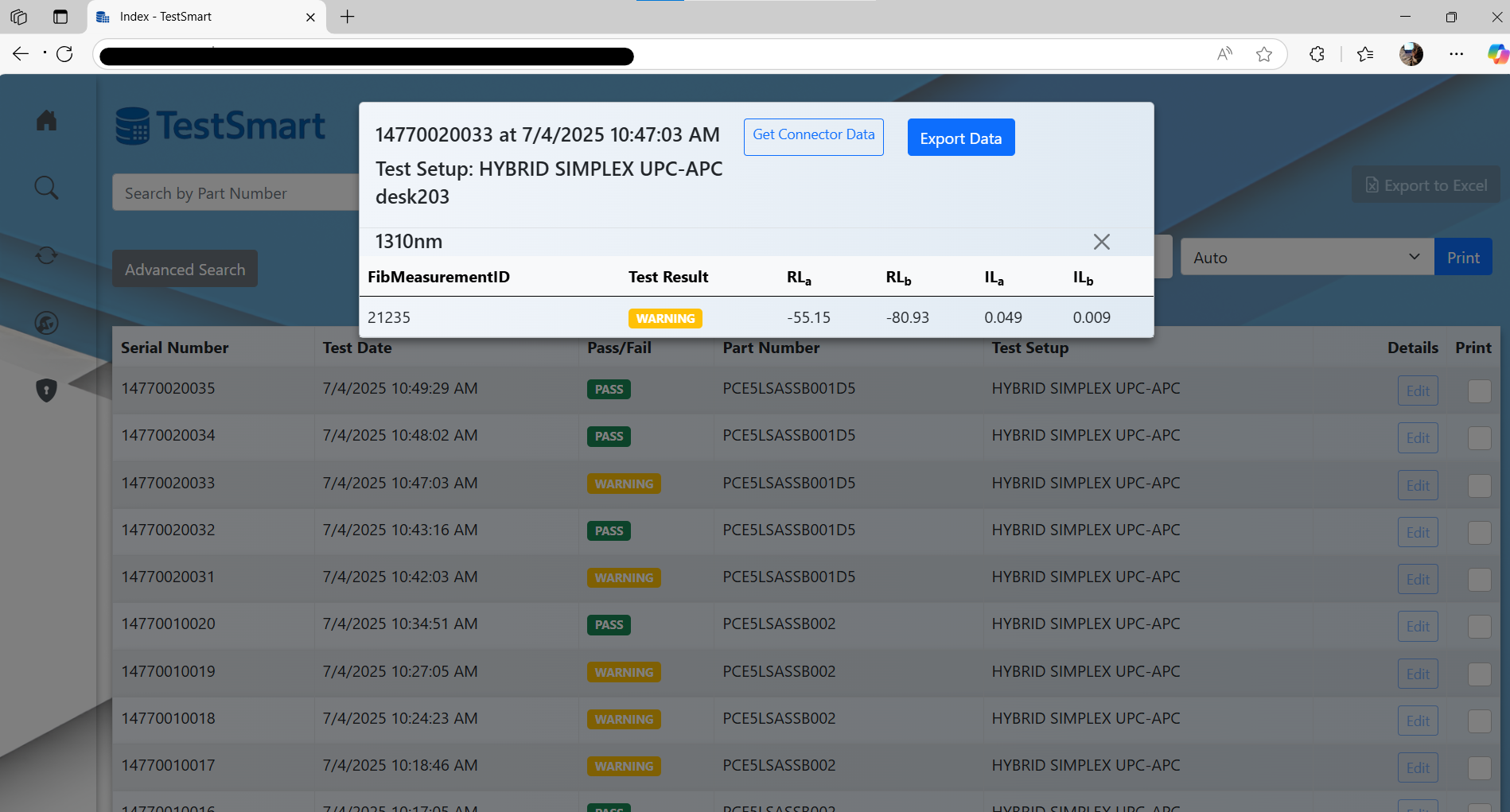Viewport: 1510px width, 812px height.
Task: Open browser extensions puzzle icon
Action: tap(1317, 54)
